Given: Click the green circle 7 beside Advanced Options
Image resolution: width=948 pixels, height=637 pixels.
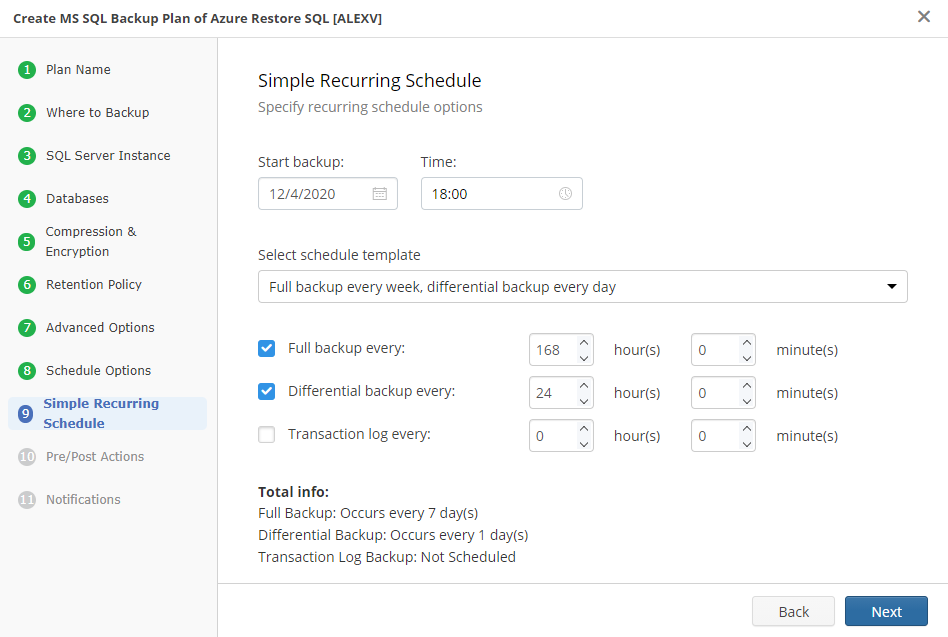Looking at the screenshot, I should [x=25, y=327].
